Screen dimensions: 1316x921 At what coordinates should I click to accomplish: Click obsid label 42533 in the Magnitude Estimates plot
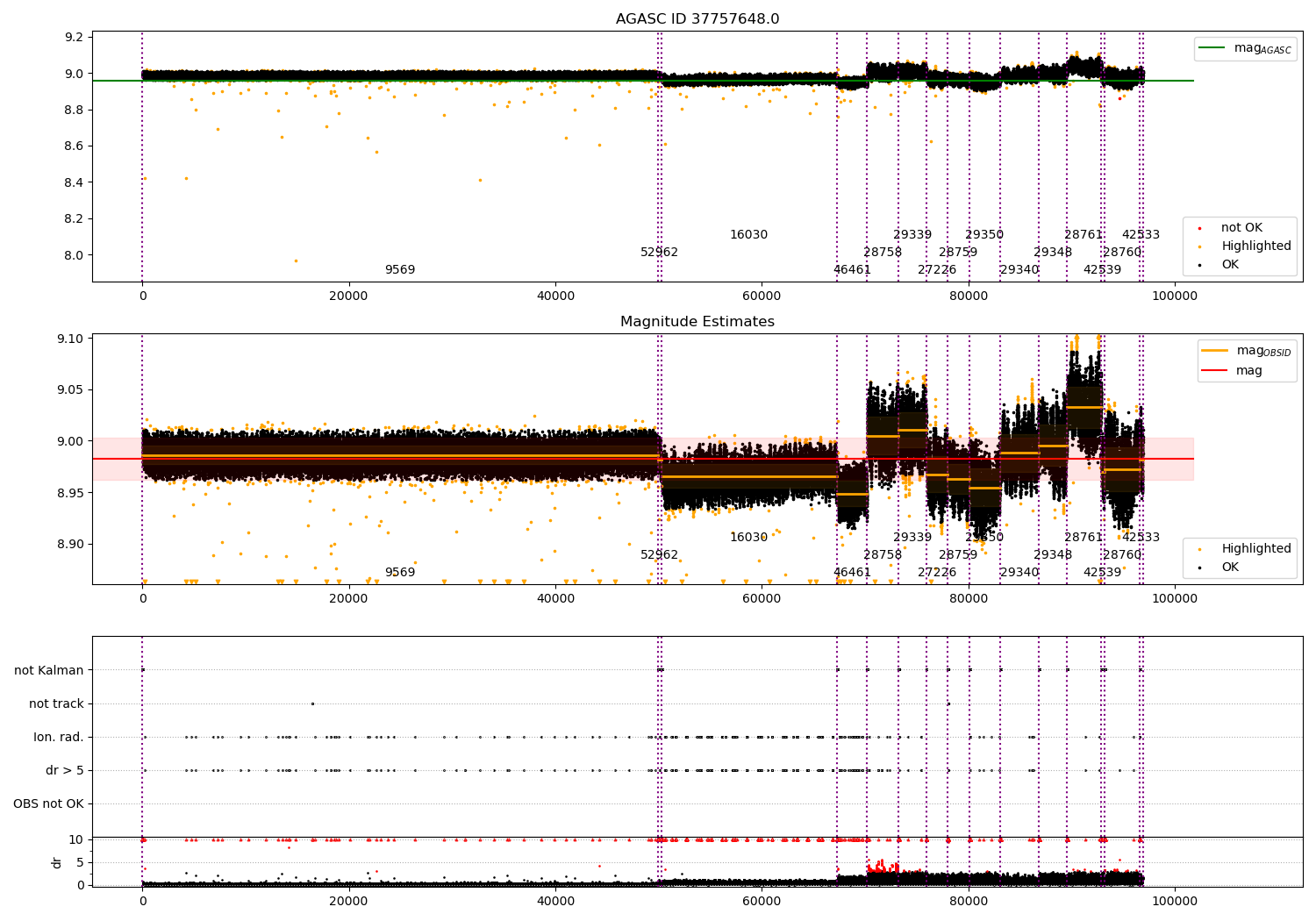pos(1141,538)
